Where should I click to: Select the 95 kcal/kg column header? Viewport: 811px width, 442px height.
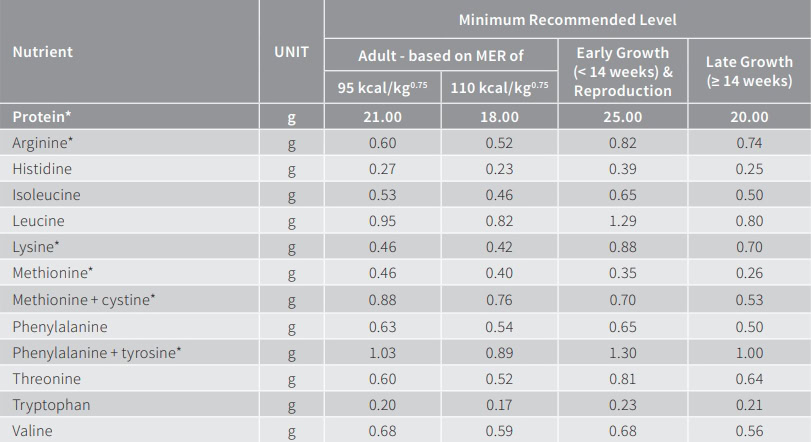coord(382,87)
